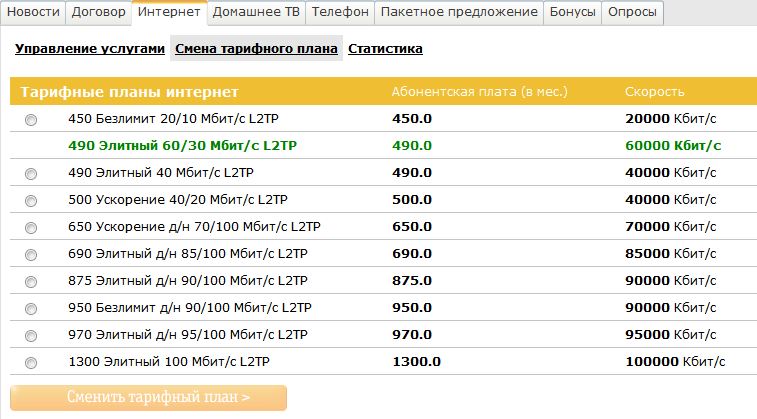Choose the 875 Элитный д/н 90/100 radio button
The image size is (757, 419).
click(x=31, y=281)
